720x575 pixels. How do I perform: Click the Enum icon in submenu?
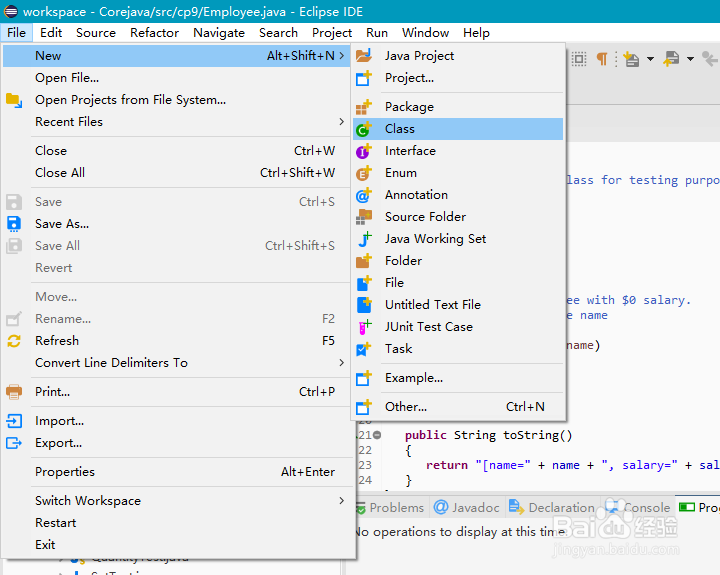point(364,173)
